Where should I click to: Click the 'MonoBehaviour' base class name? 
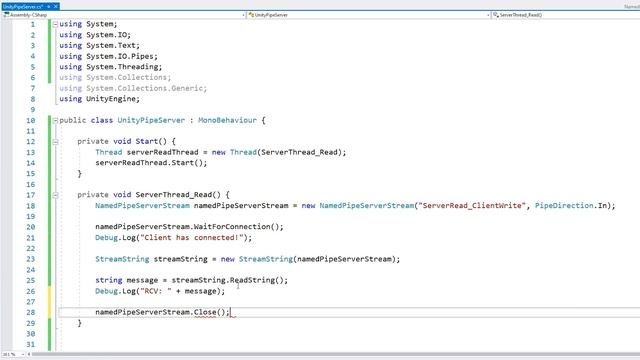(227, 120)
